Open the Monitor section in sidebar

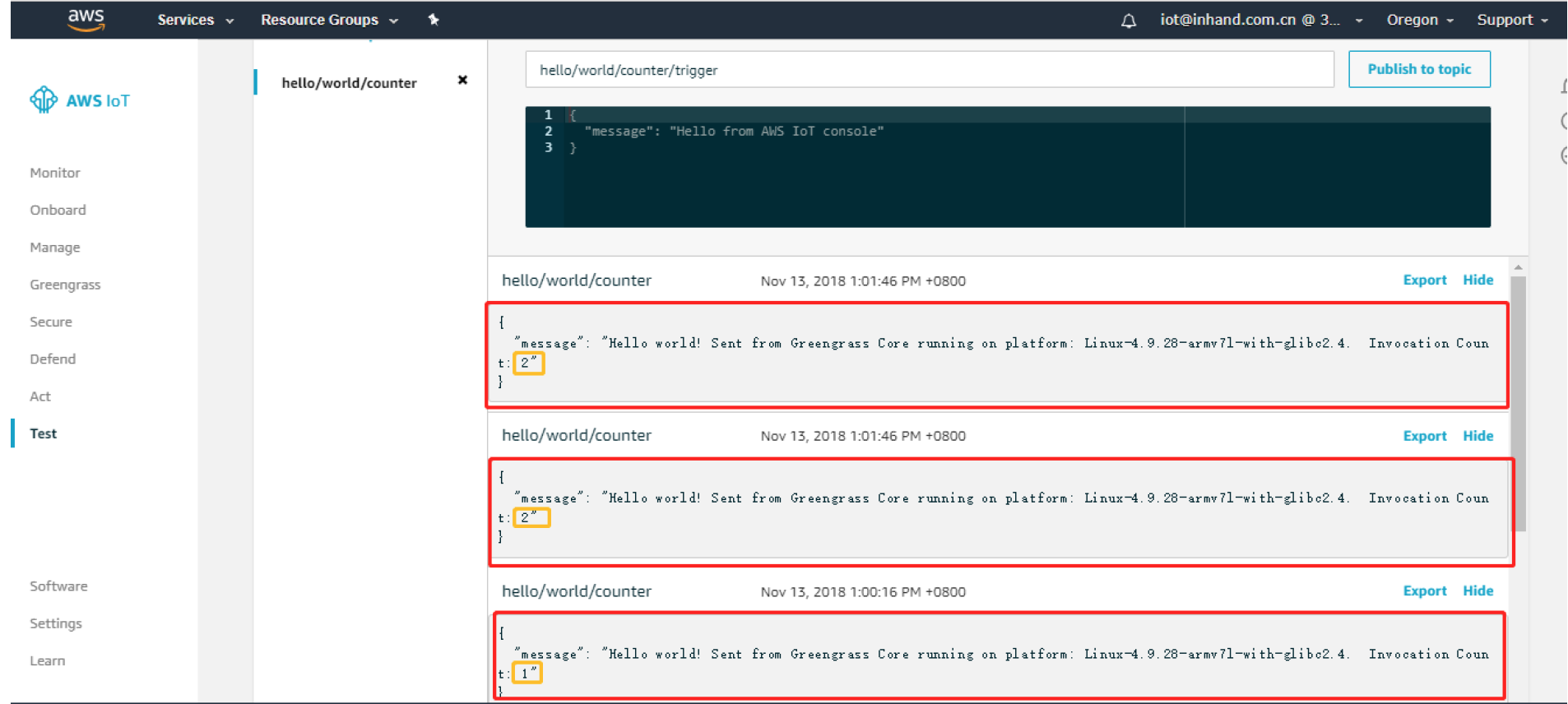click(55, 173)
